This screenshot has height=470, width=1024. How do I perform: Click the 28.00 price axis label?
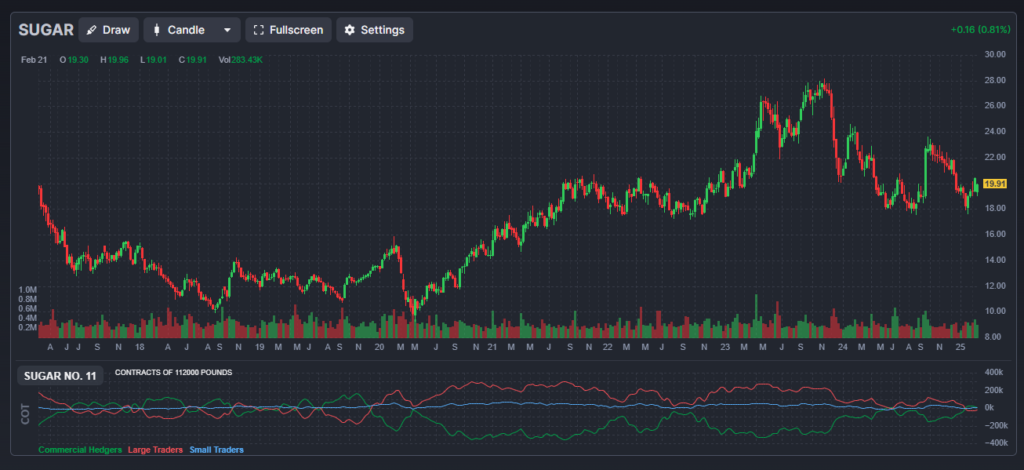point(993,80)
